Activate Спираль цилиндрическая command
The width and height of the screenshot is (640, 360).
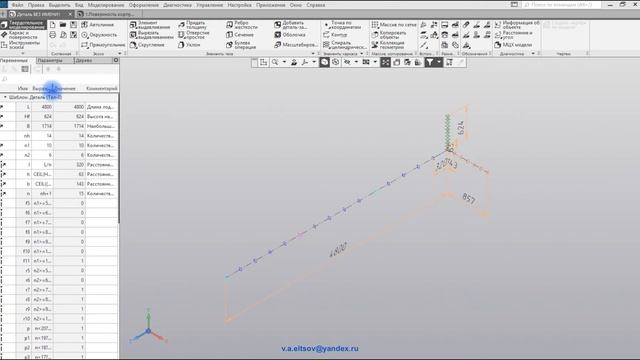point(344,44)
